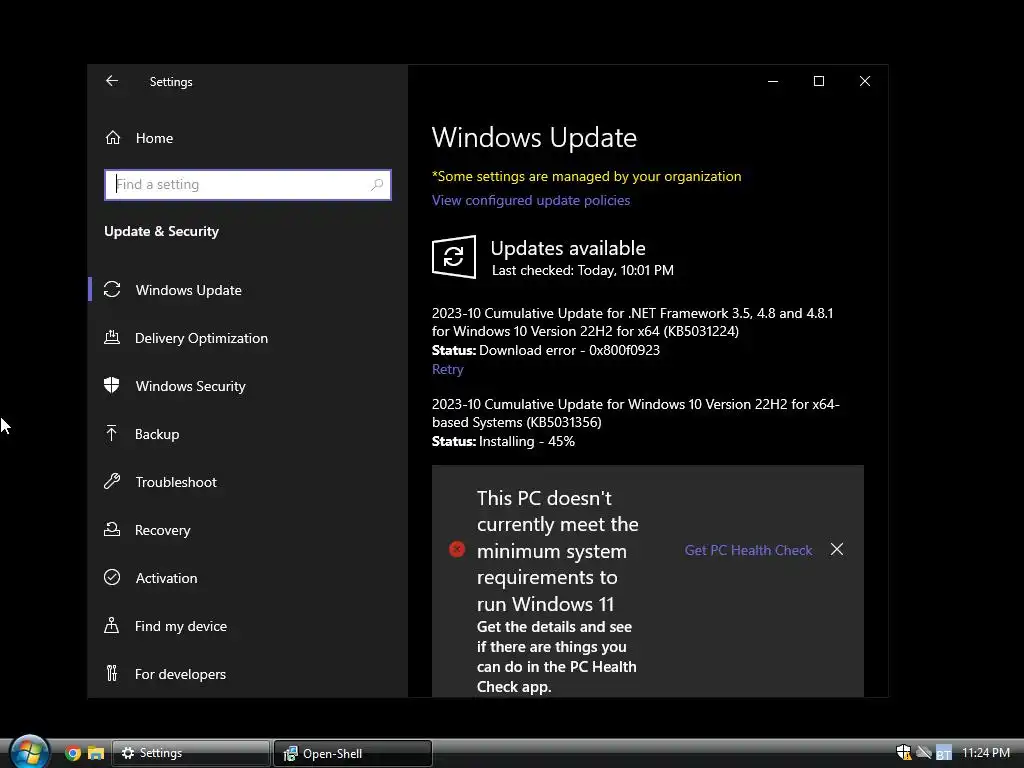Click the red error icon in Windows 11 banner
Viewport: 1024px width, 768px height.
tap(457, 549)
